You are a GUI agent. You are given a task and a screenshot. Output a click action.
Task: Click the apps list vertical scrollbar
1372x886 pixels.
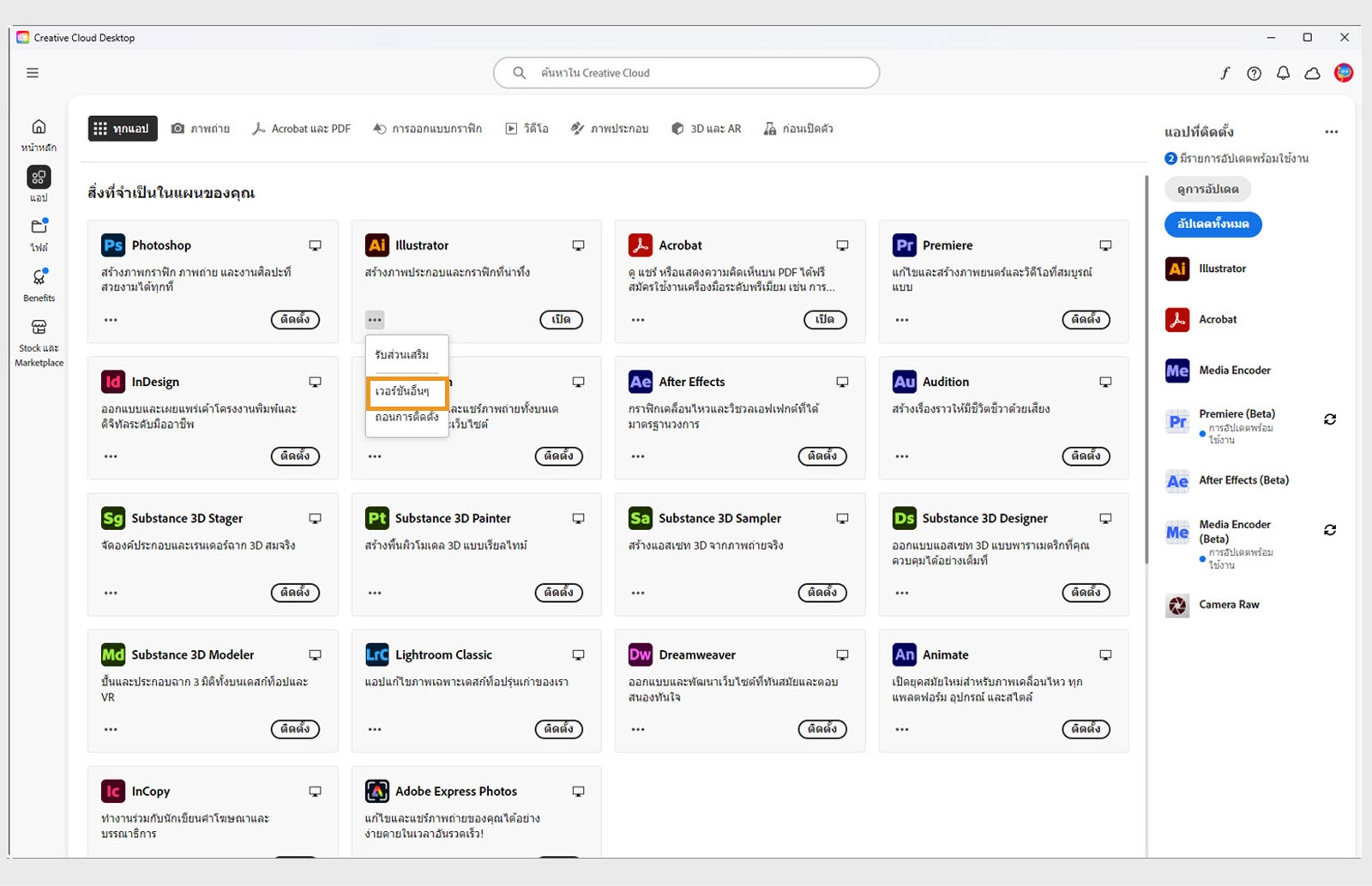pos(1146,369)
